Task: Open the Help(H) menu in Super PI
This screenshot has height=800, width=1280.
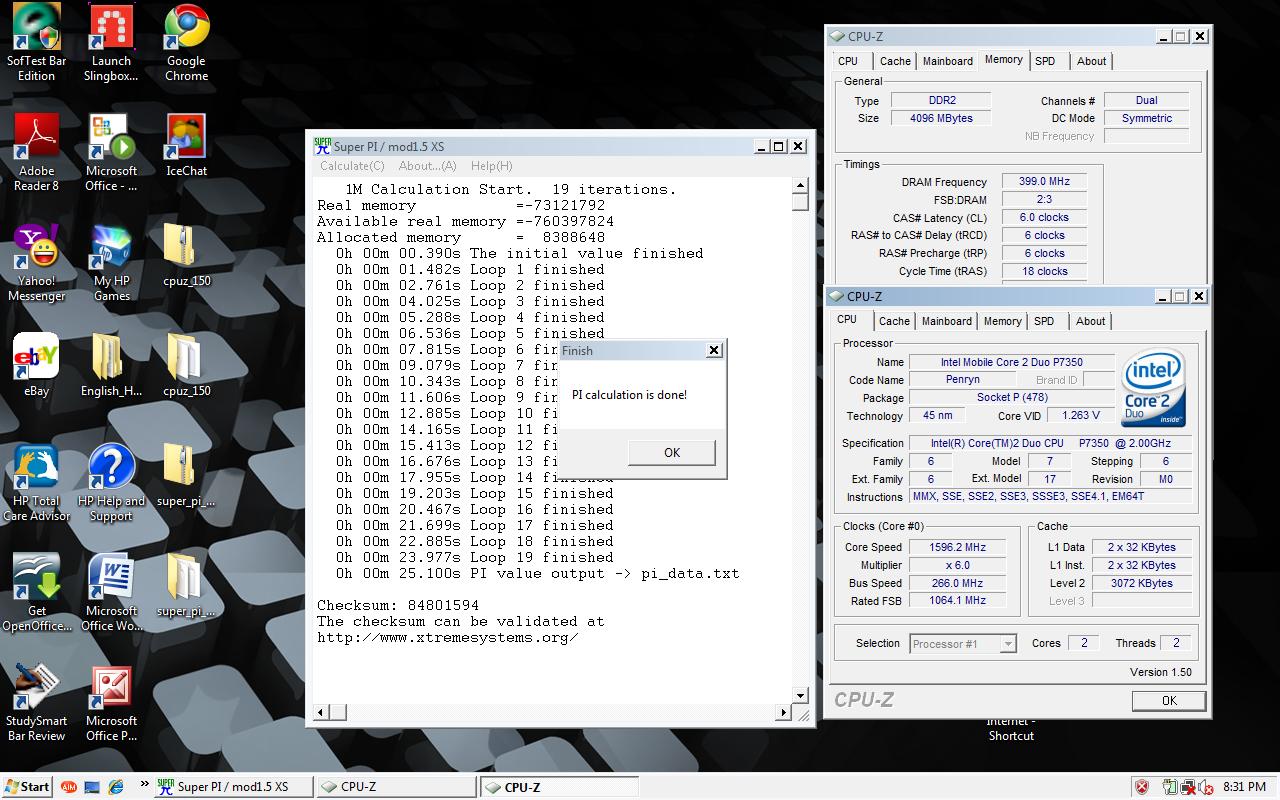Action: (x=491, y=166)
